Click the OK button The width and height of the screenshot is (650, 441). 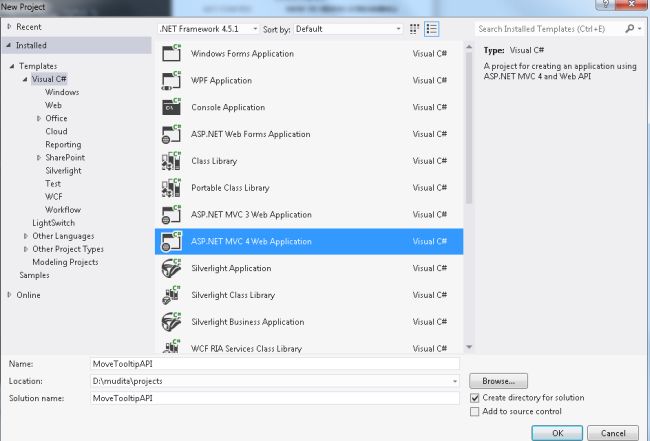coord(557,433)
